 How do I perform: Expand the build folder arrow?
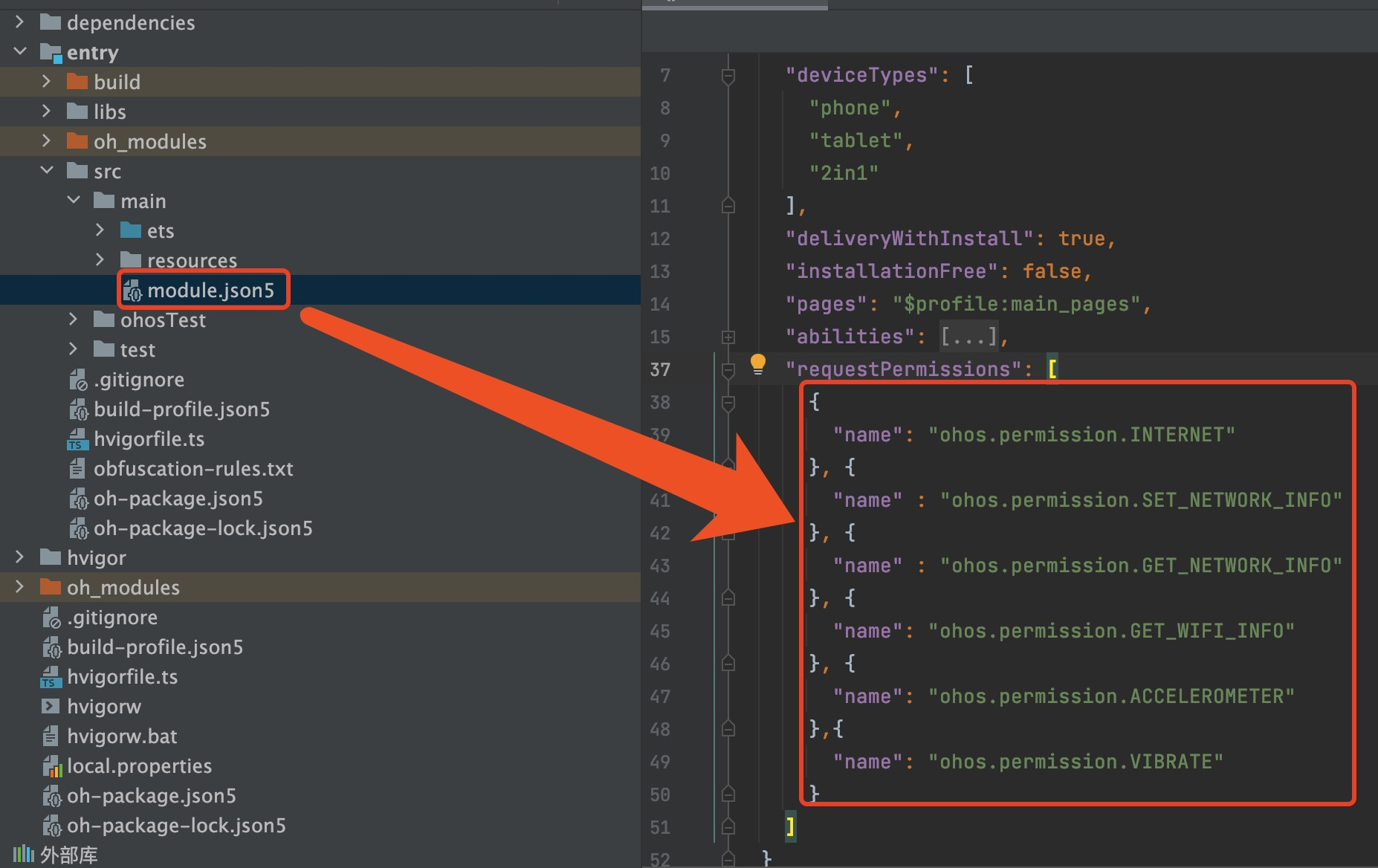coord(47,82)
